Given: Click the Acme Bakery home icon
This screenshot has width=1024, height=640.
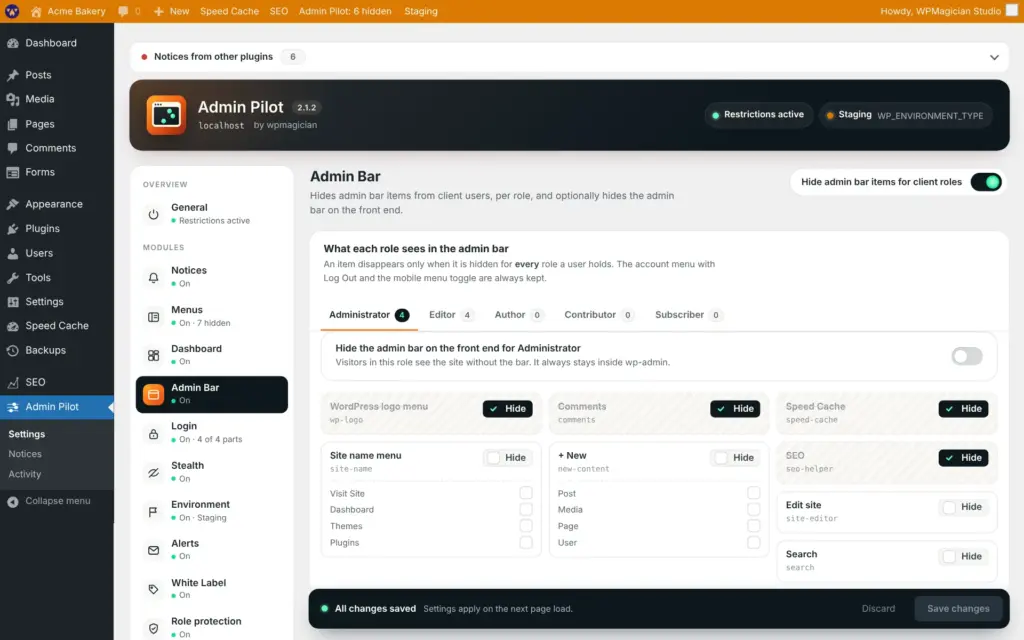Looking at the screenshot, I should (x=36, y=11).
